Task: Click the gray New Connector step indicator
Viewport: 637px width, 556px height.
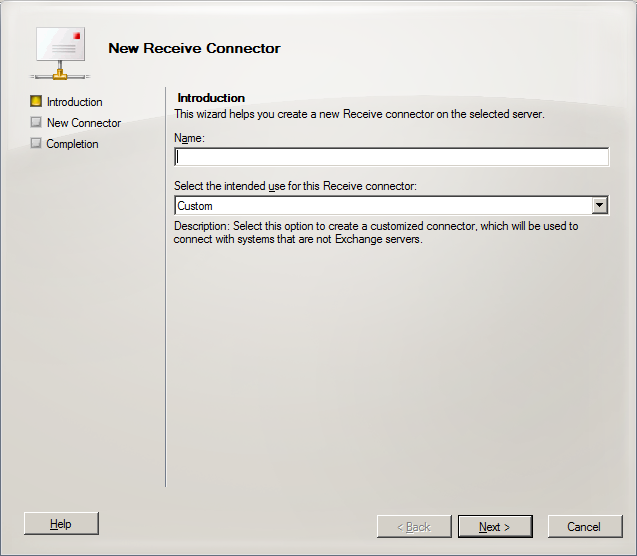Action: point(36,122)
